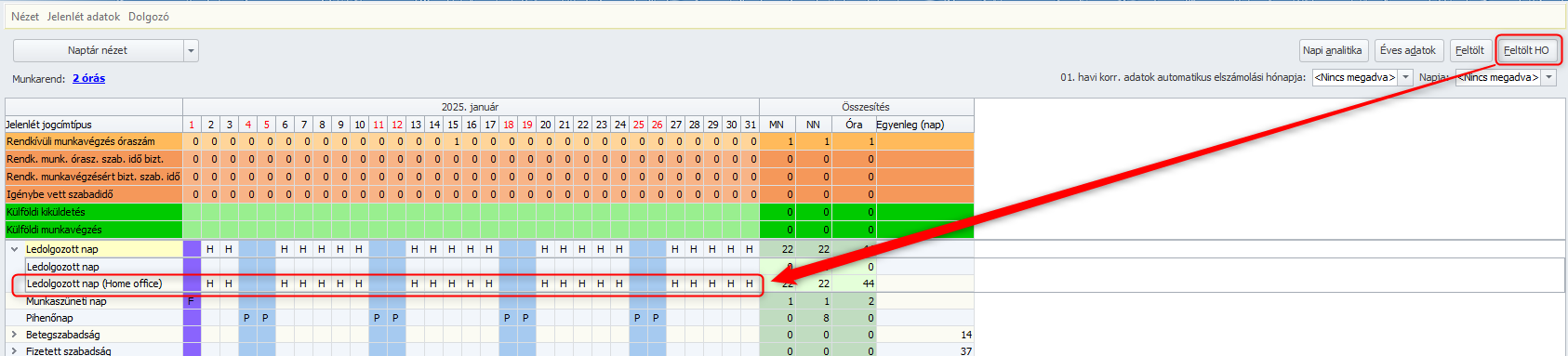Viewport: 1568px width, 356px height.
Task: Open the Dolgozó menu
Action: [149, 17]
